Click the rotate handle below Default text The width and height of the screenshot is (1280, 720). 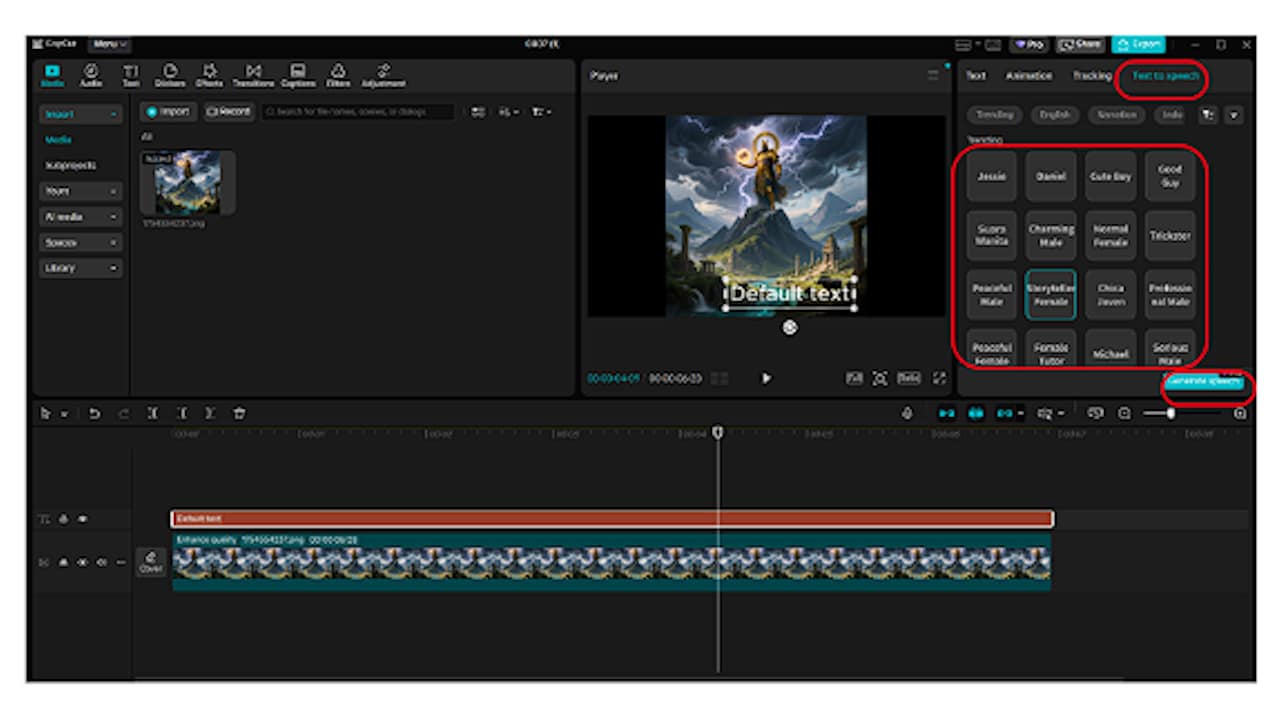[x=790, y=327]
